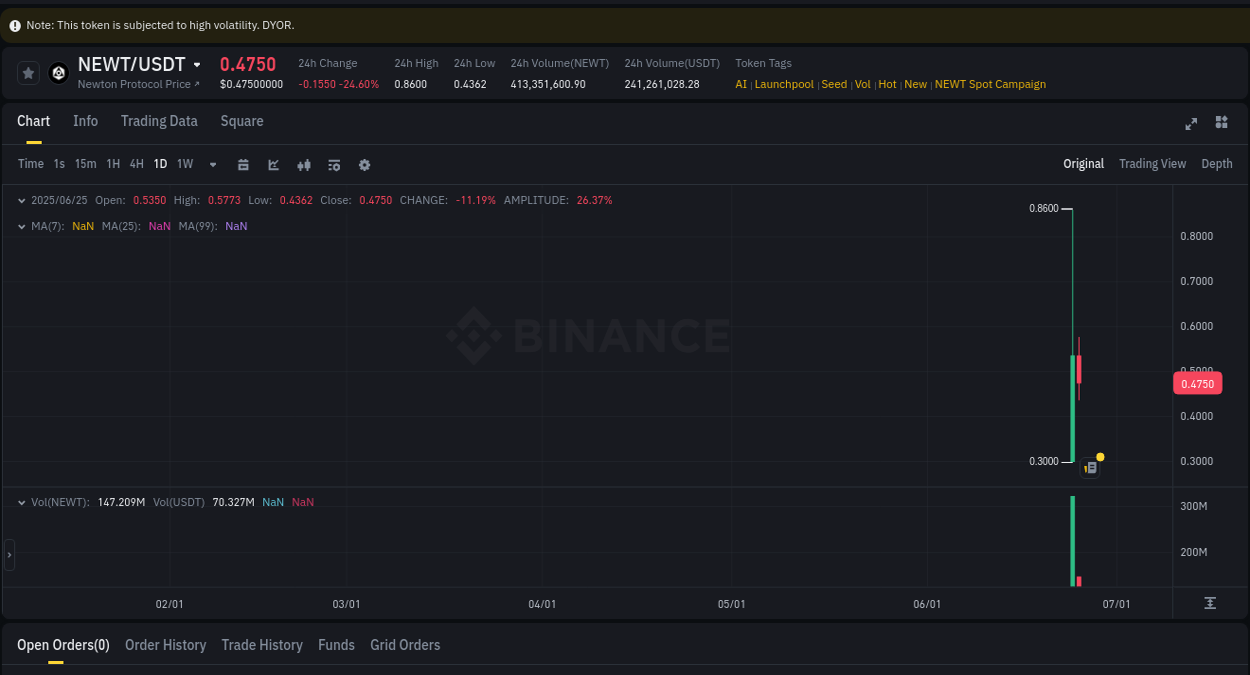Screen dimensions: 1250x675
Task: Collapse the Vol(NEWT) indicator row
Action: coord(20,501)
